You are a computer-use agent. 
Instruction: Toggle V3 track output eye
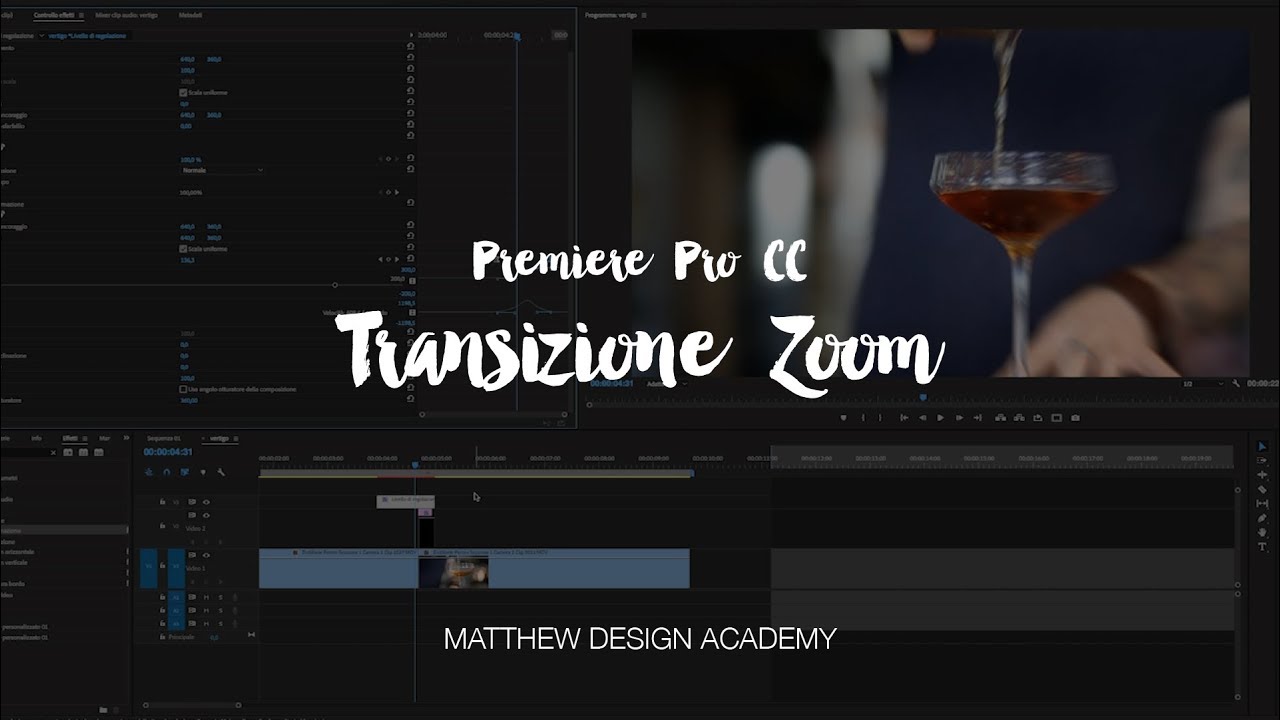206,501
